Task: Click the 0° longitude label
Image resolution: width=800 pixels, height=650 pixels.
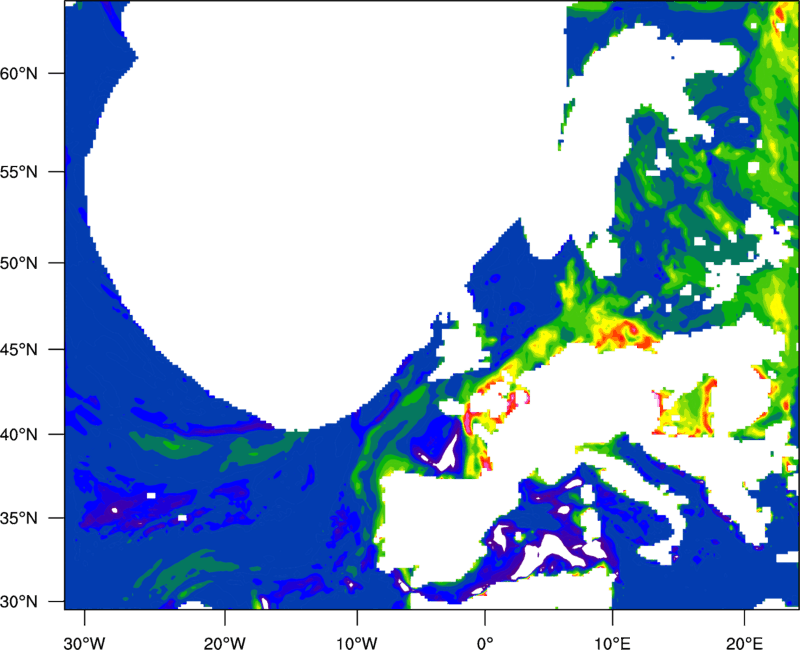Action: tap(485, 642)
